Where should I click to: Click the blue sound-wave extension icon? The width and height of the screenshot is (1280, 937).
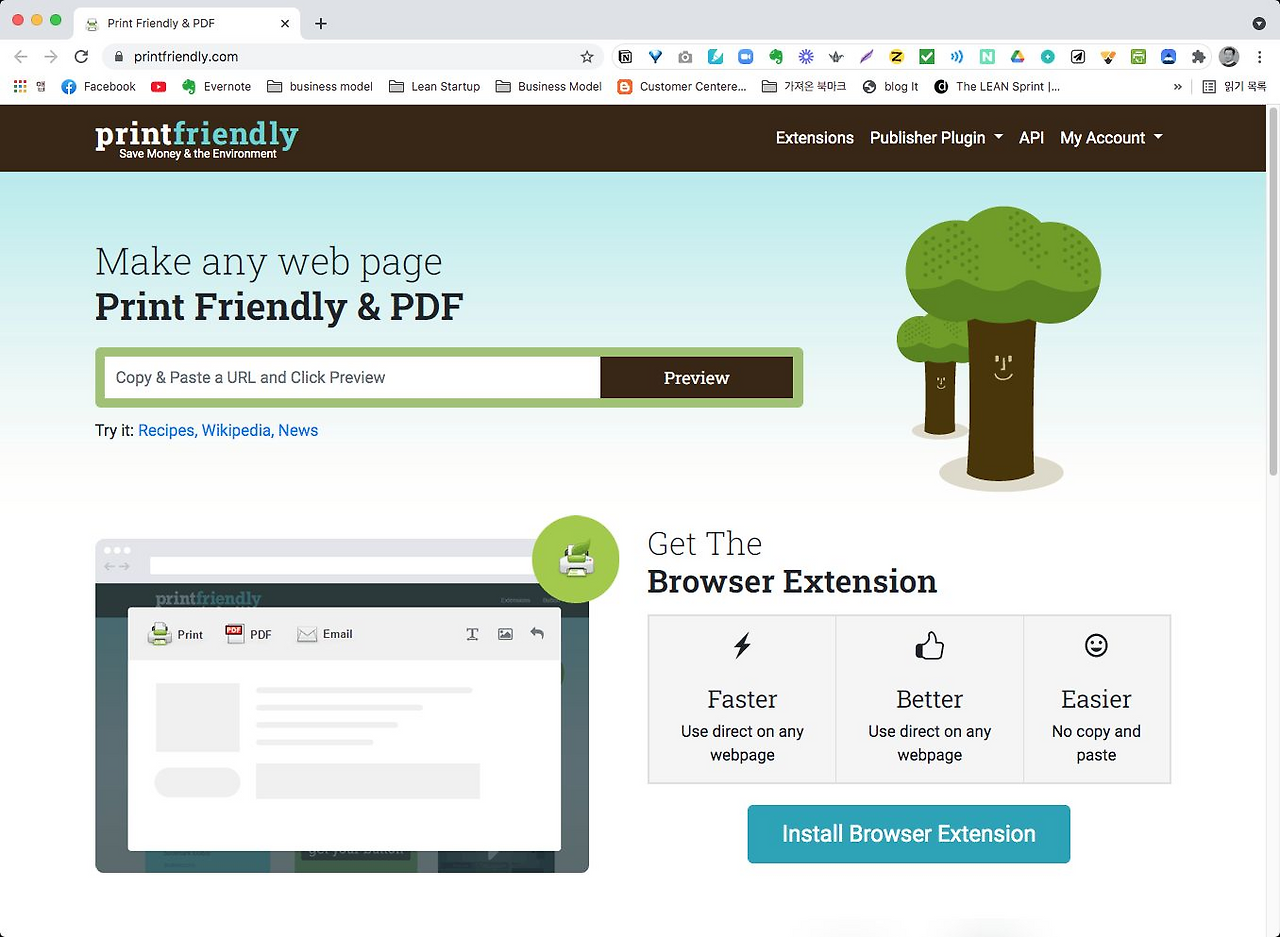pos(957,57)
